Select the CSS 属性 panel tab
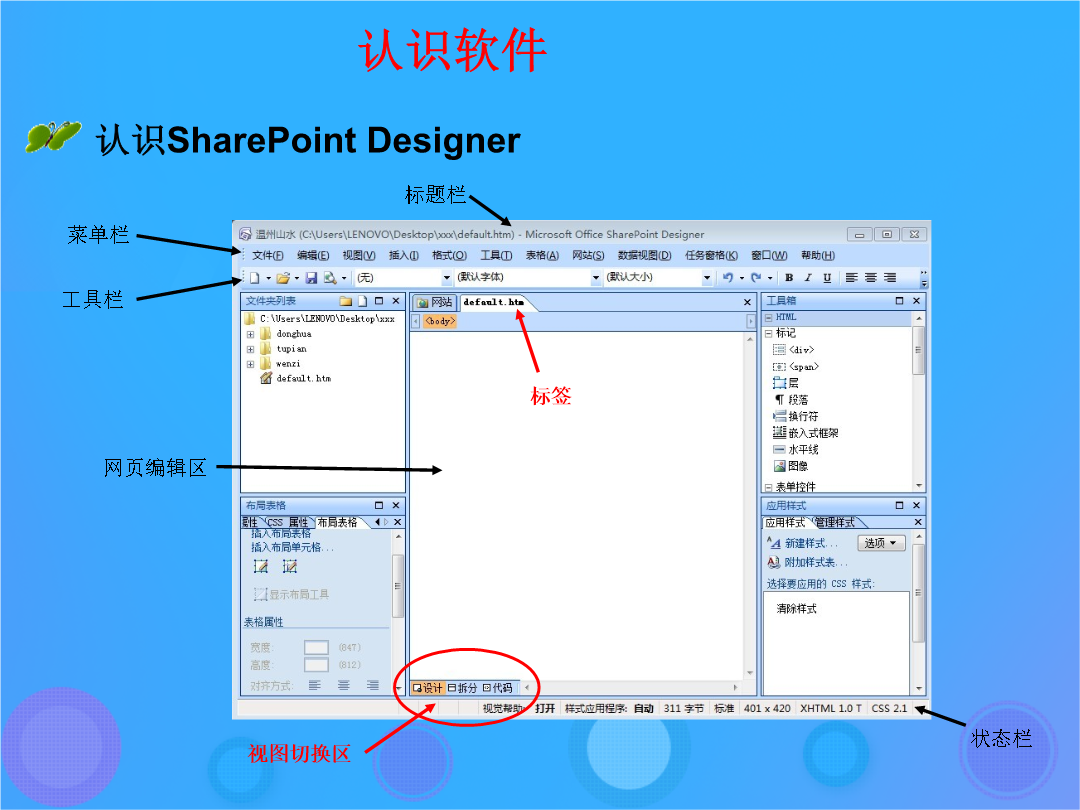The height and width of the screenshot is (810, 1080). [287, 523]
